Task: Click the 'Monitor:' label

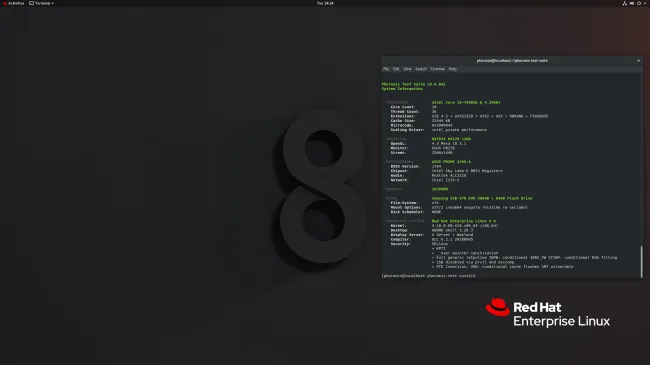Action: tap(399, 148)
